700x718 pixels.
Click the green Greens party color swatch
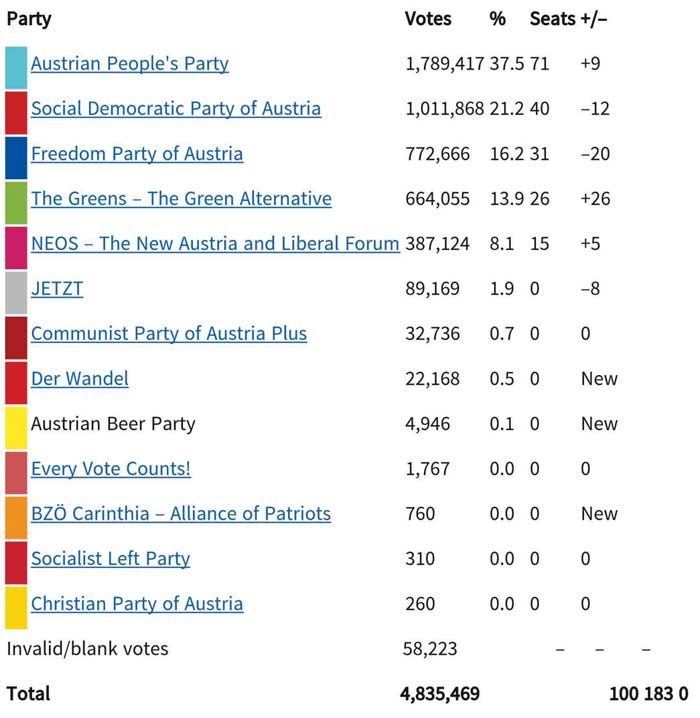(x=16, y=202)
